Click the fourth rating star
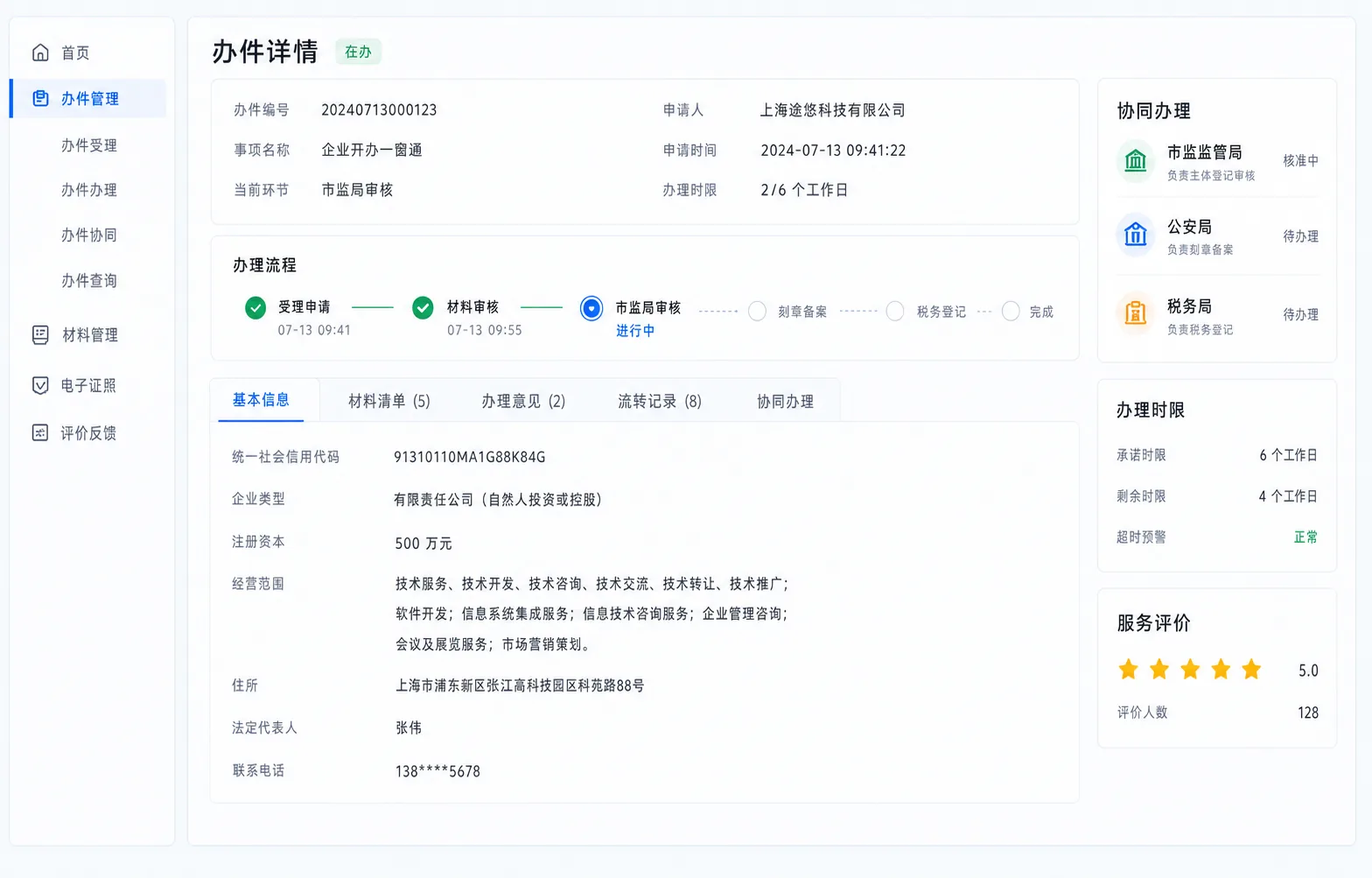This screenshot has width=1372, height=878. (x=1221, y=670)
